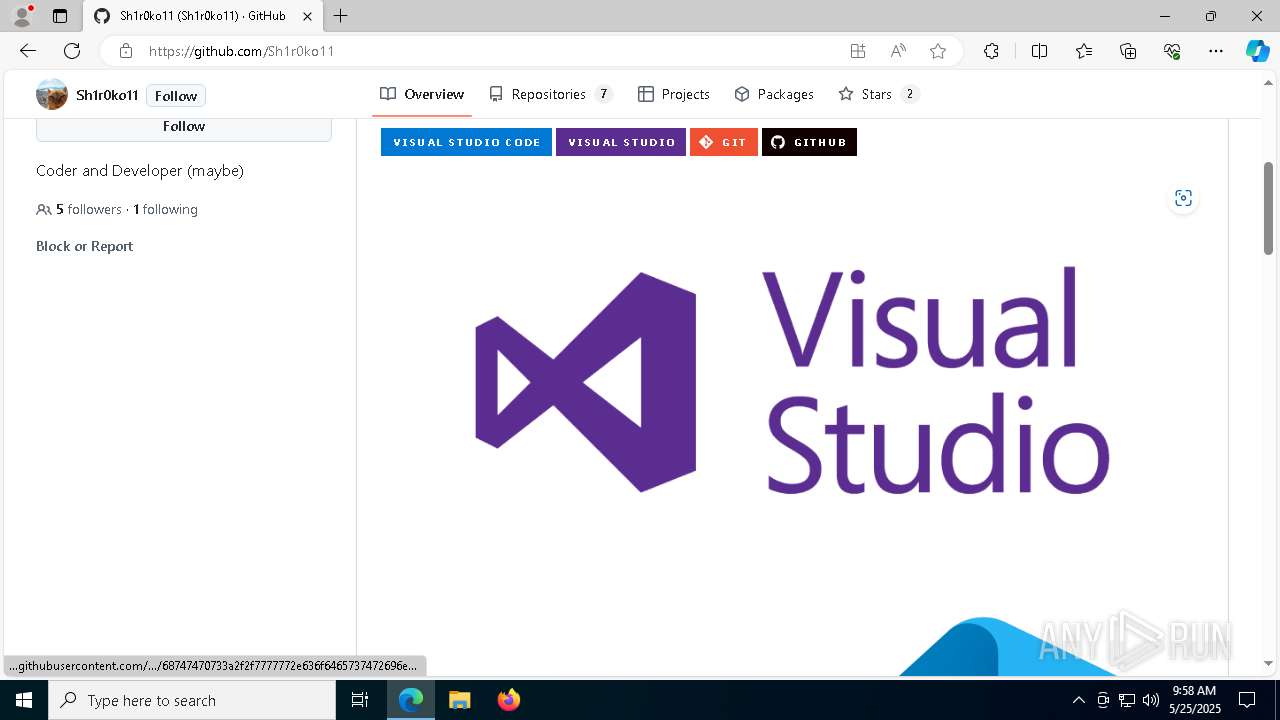Open the tab actions menu icon
The image size is (1280, 720).
click(60, 16)
